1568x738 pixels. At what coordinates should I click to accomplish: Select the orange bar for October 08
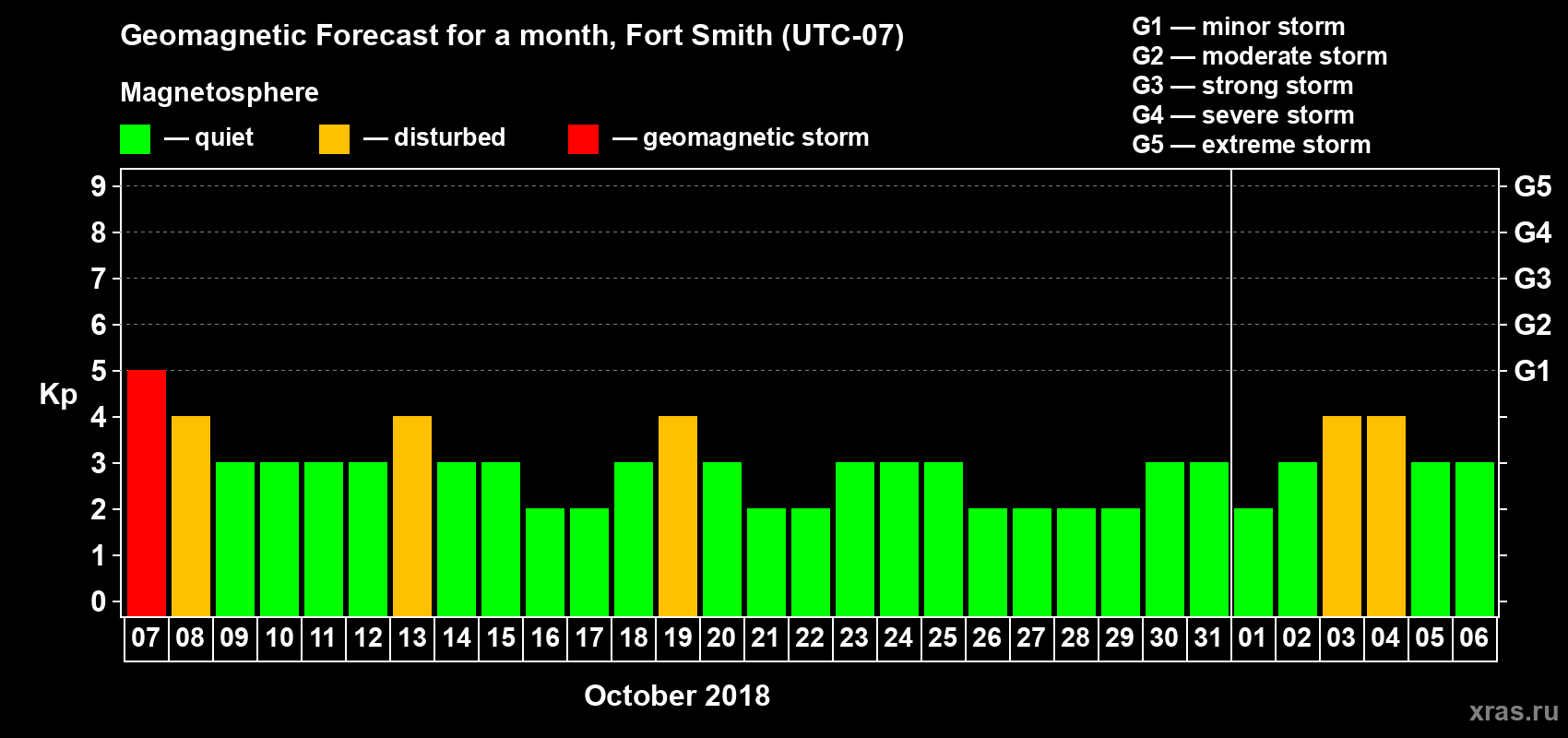pos(191,516)
